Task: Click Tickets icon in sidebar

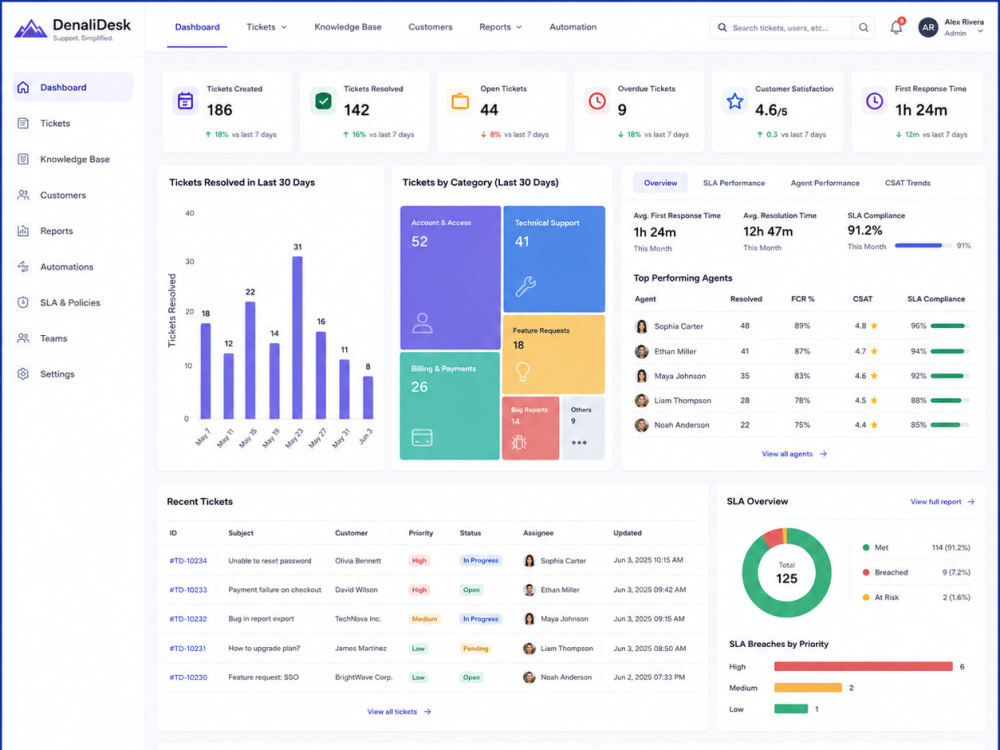Action: (23, 123)
